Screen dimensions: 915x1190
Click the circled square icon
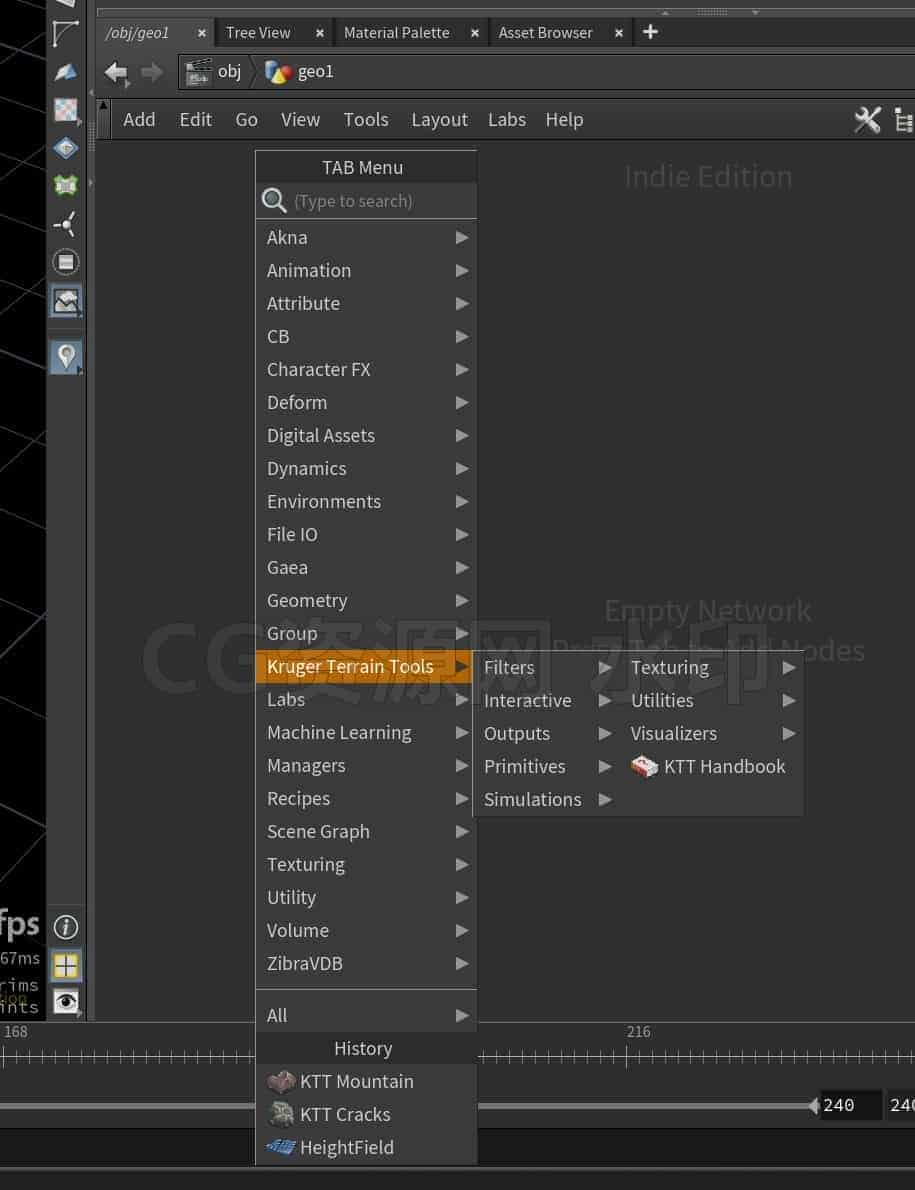66,262
